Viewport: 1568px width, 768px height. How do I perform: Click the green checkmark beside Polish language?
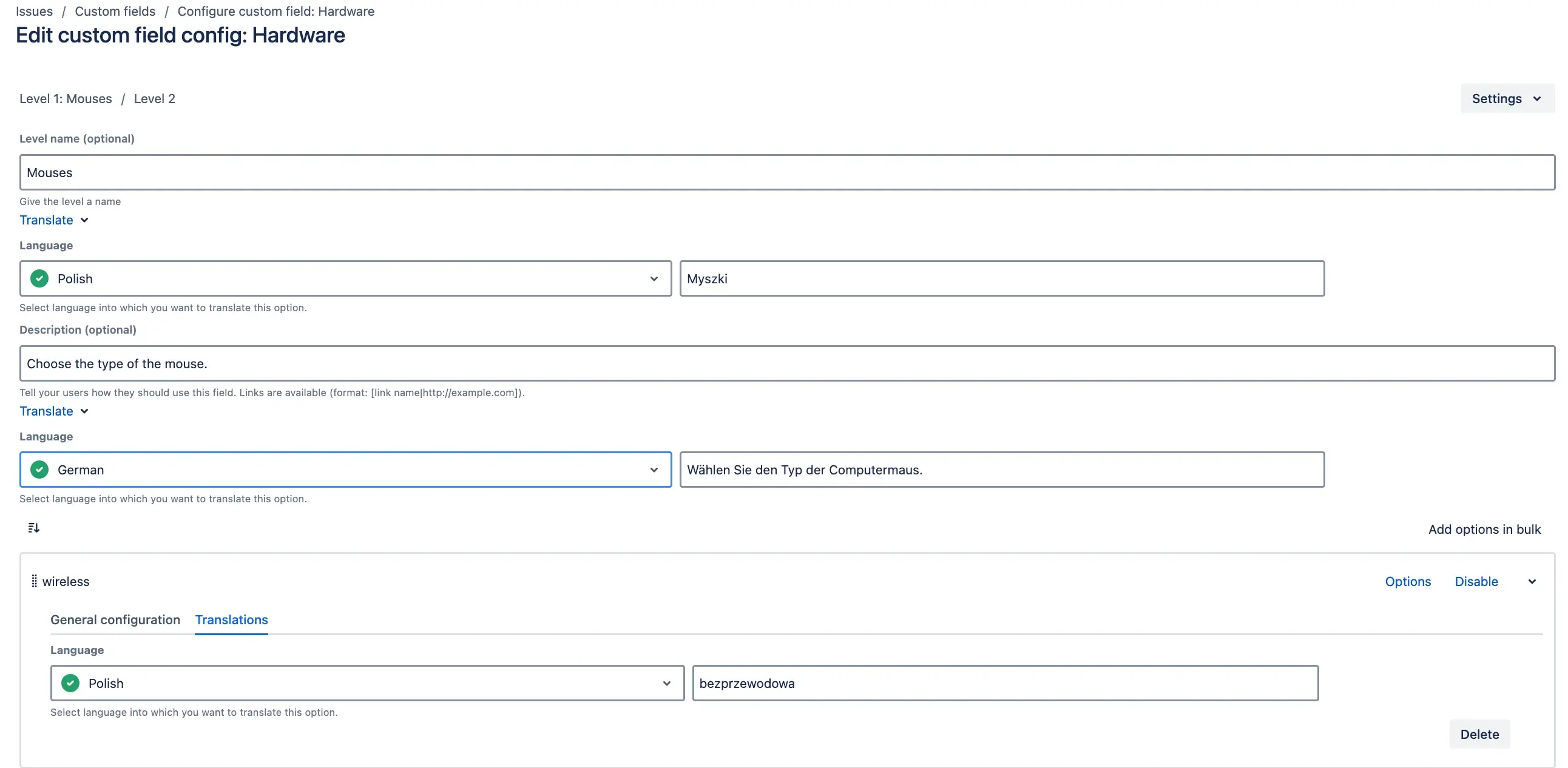click(38, 278)
